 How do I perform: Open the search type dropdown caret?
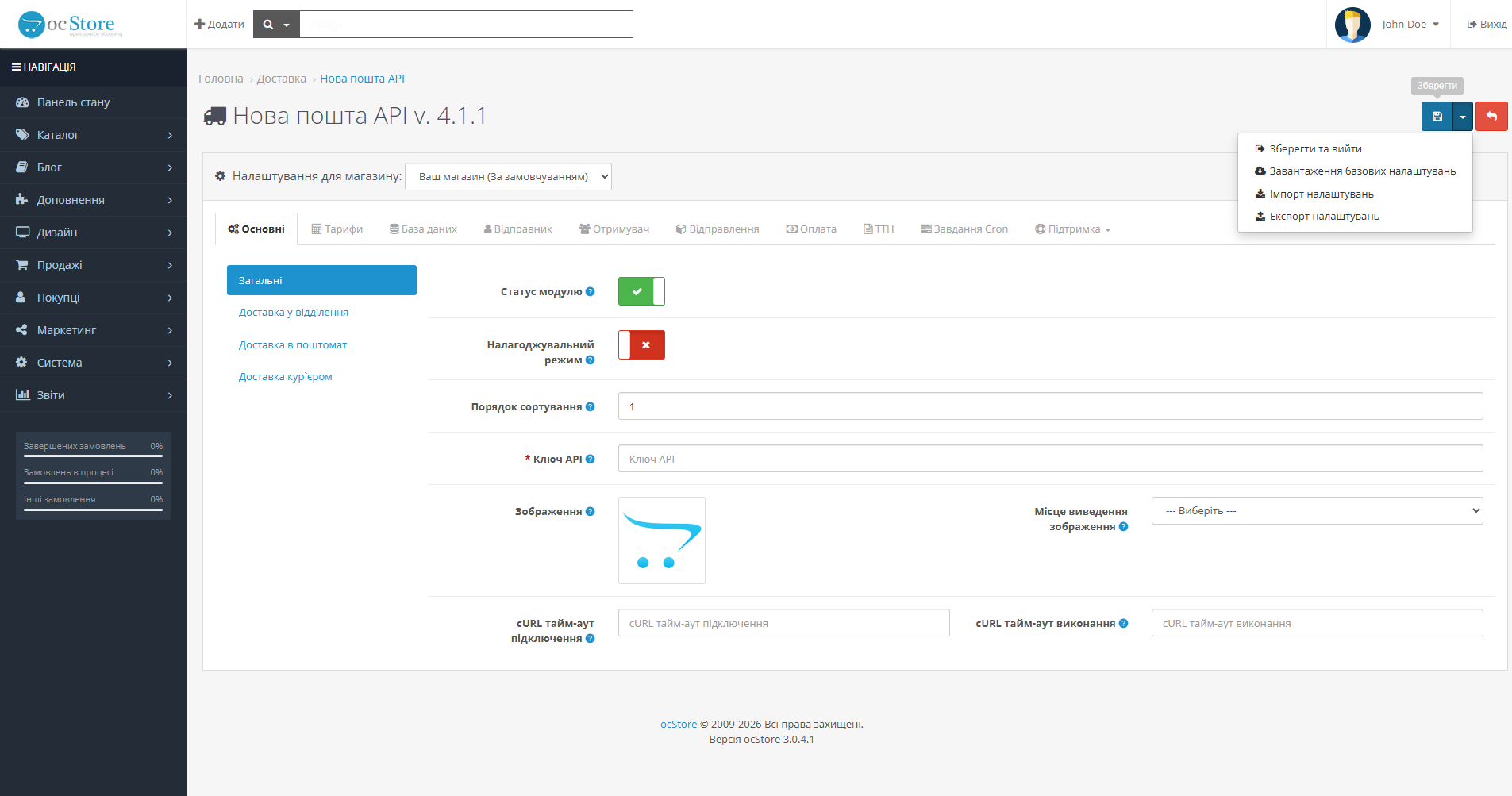click(x=287, y=25)
